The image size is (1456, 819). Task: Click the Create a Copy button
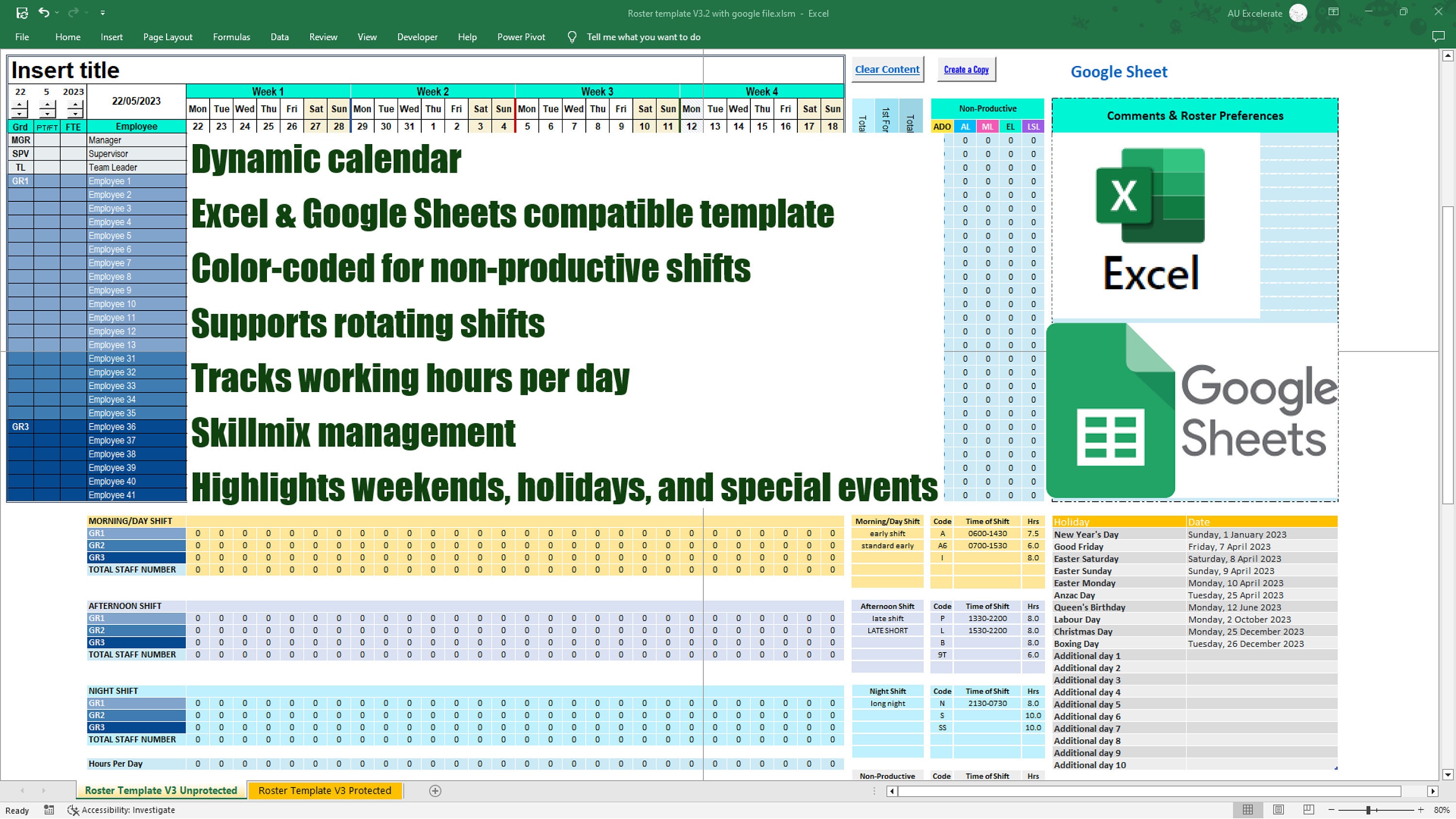pos(966,69)
